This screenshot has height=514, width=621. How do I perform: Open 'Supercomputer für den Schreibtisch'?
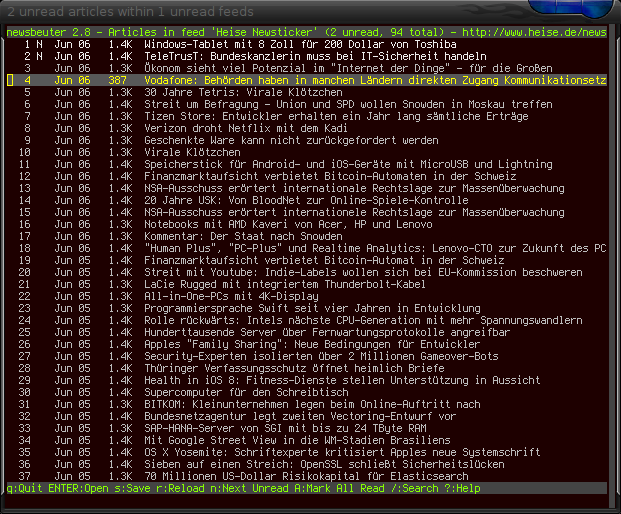tap(307, 392)
